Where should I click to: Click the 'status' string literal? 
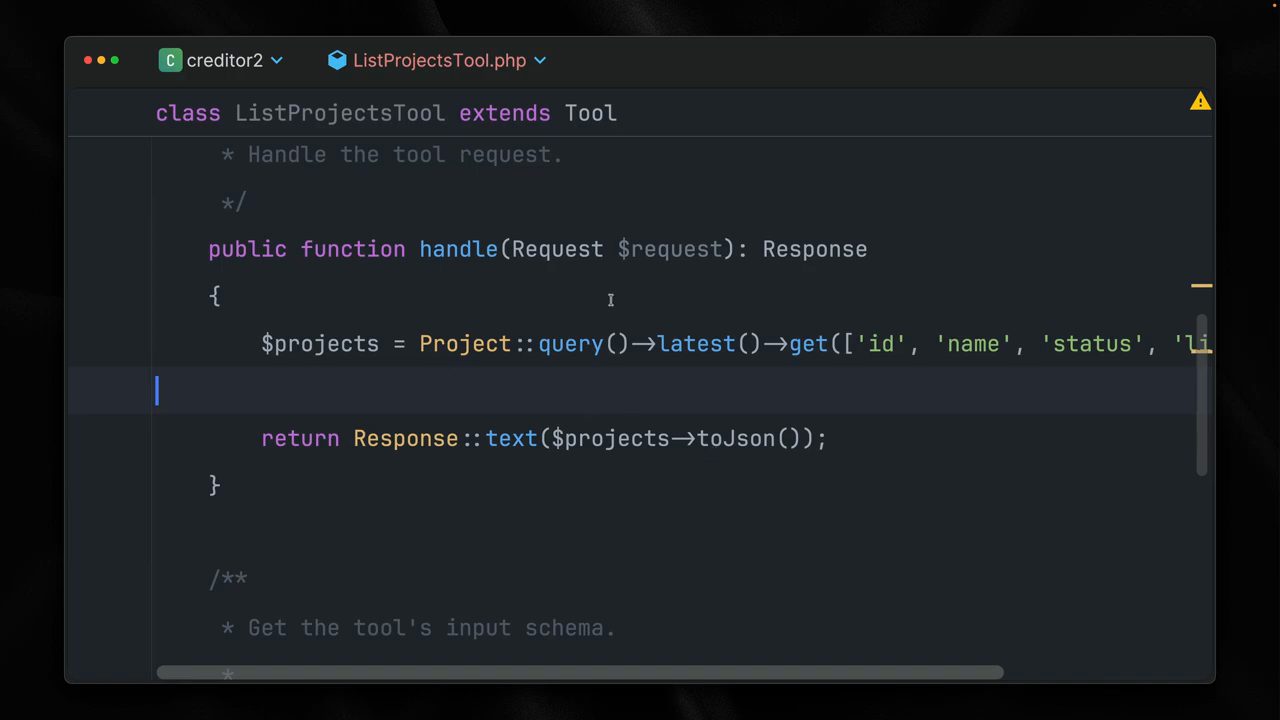tap(1092, 344)
